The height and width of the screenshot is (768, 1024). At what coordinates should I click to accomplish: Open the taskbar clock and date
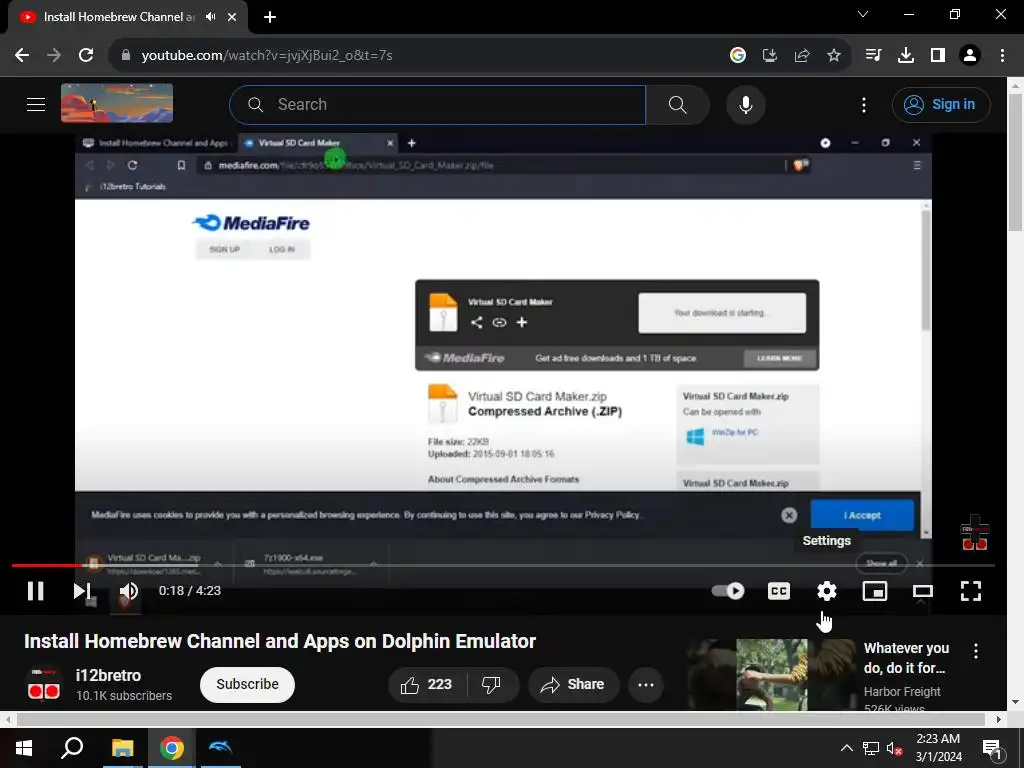(x=938, y=748)
